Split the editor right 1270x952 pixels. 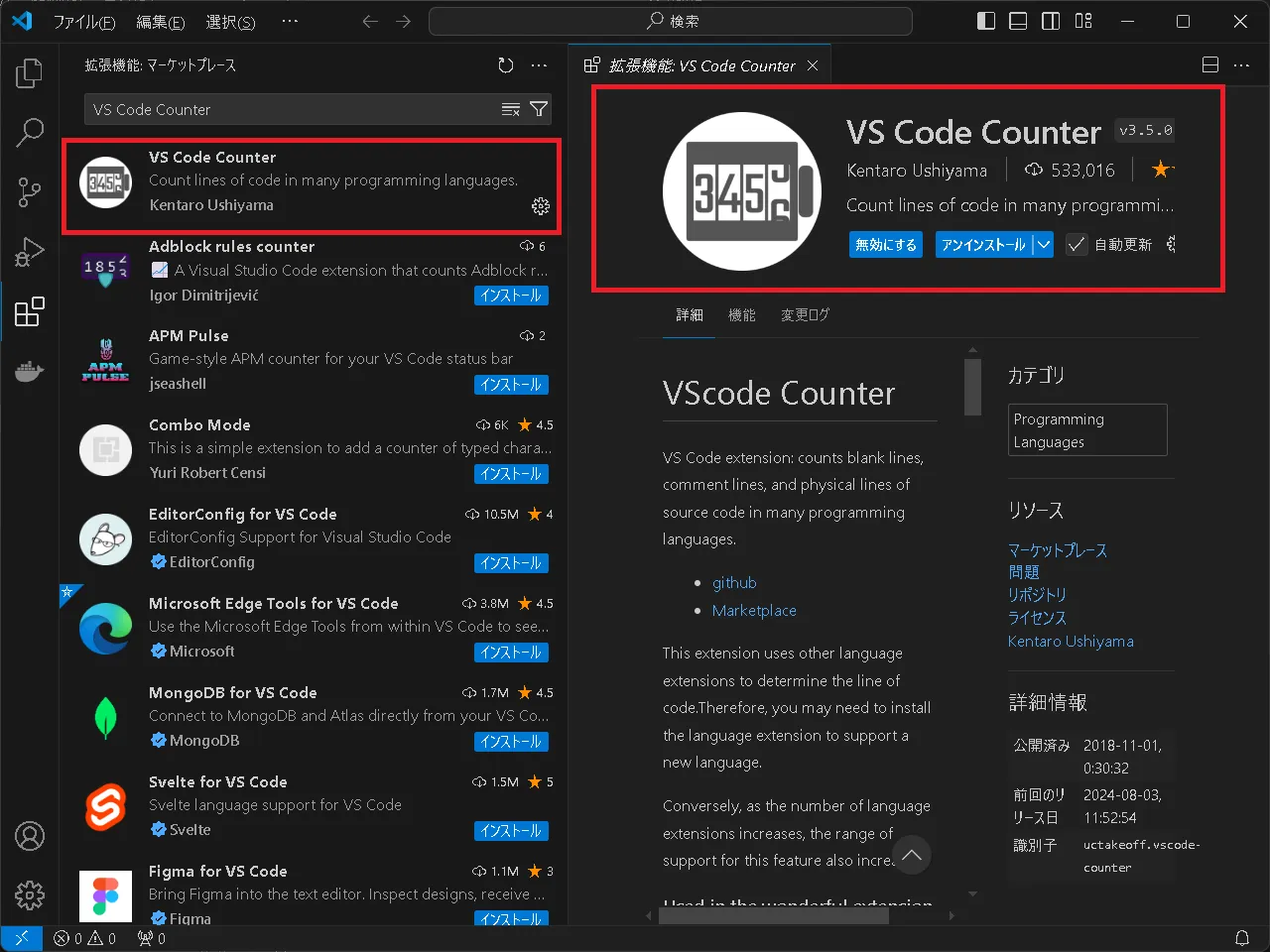pos(1210,65)
